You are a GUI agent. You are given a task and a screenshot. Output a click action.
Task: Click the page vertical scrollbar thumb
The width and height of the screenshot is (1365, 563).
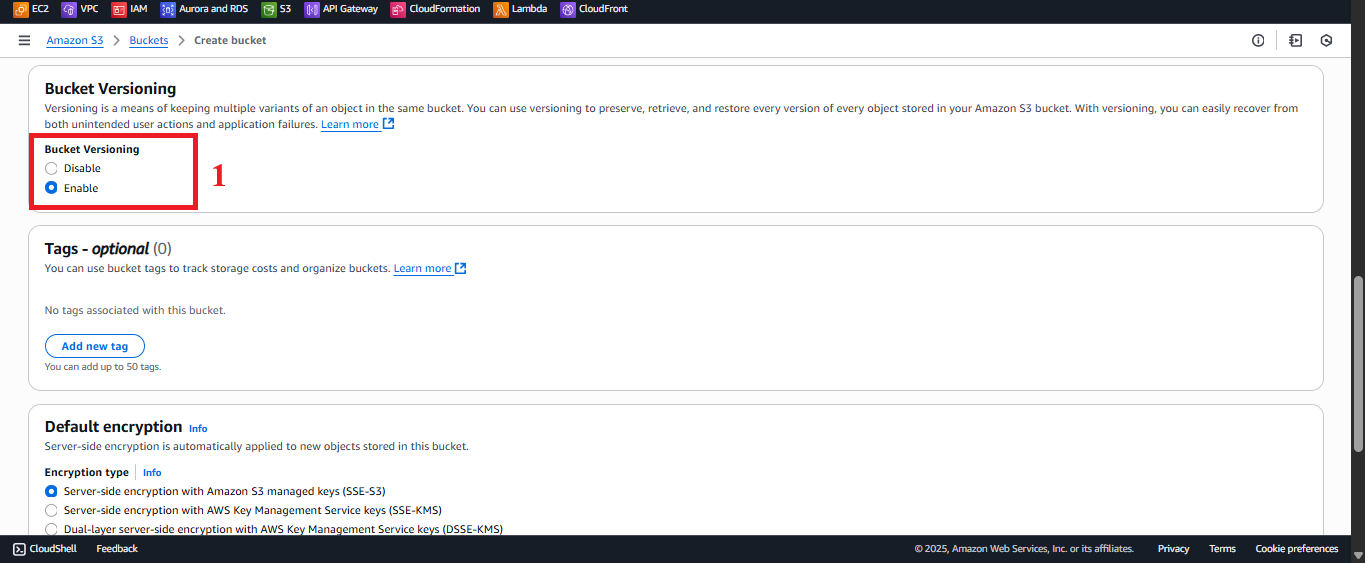point(1358,362)
